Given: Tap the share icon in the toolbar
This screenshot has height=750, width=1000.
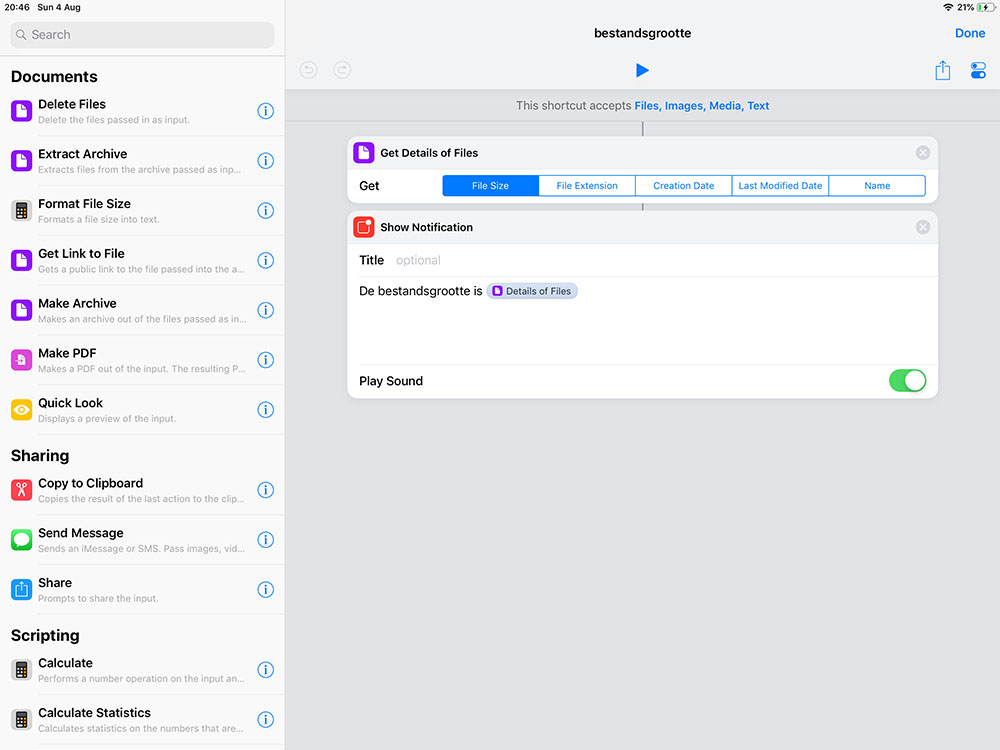Looking at the screenshot, I should 942,70.
